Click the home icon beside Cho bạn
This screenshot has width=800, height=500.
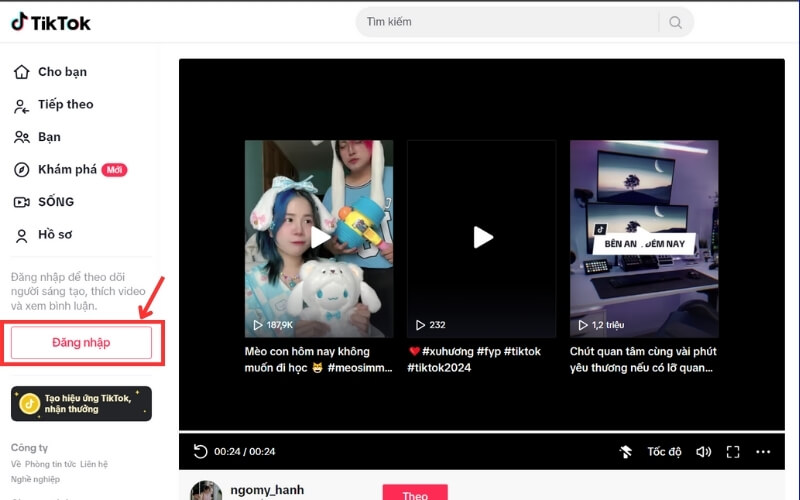pyautogui.click(x=21, y=72)
